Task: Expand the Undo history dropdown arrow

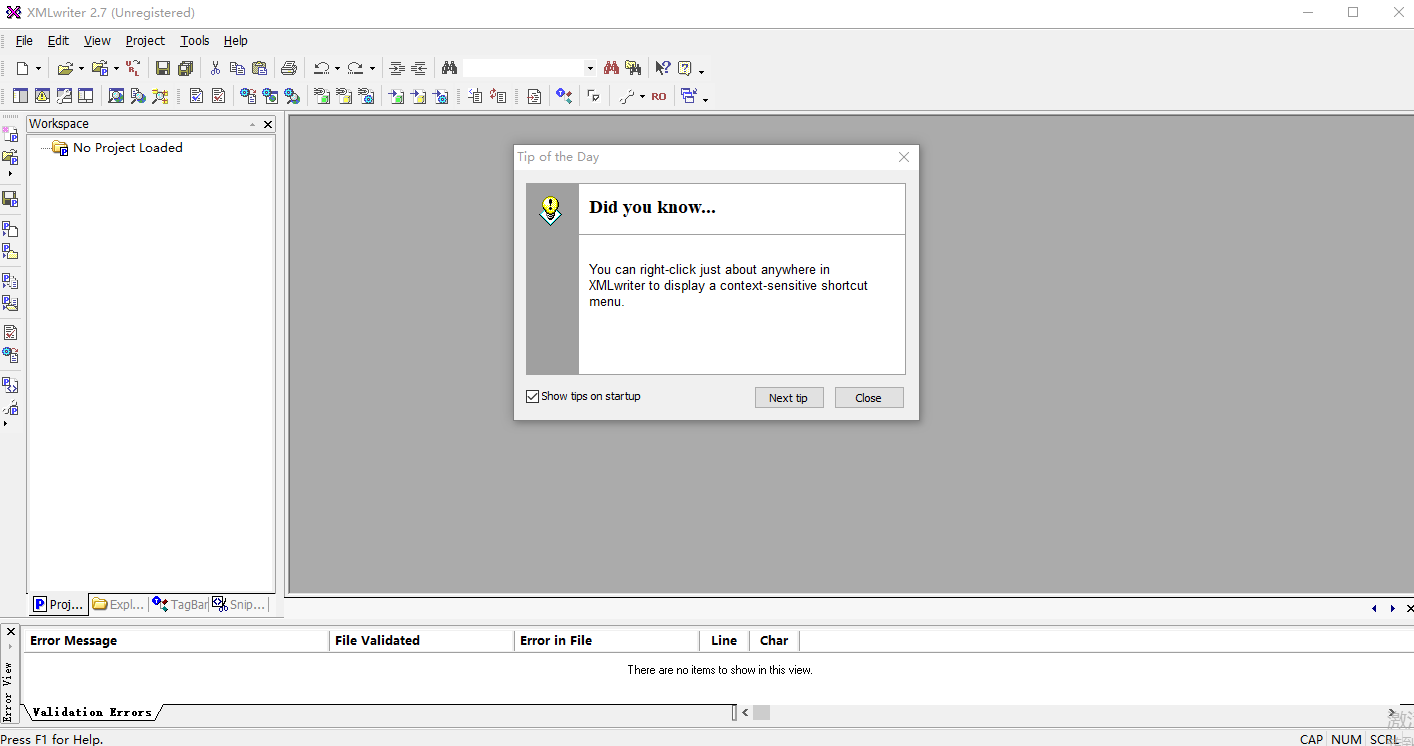Action: coord(337,69)
